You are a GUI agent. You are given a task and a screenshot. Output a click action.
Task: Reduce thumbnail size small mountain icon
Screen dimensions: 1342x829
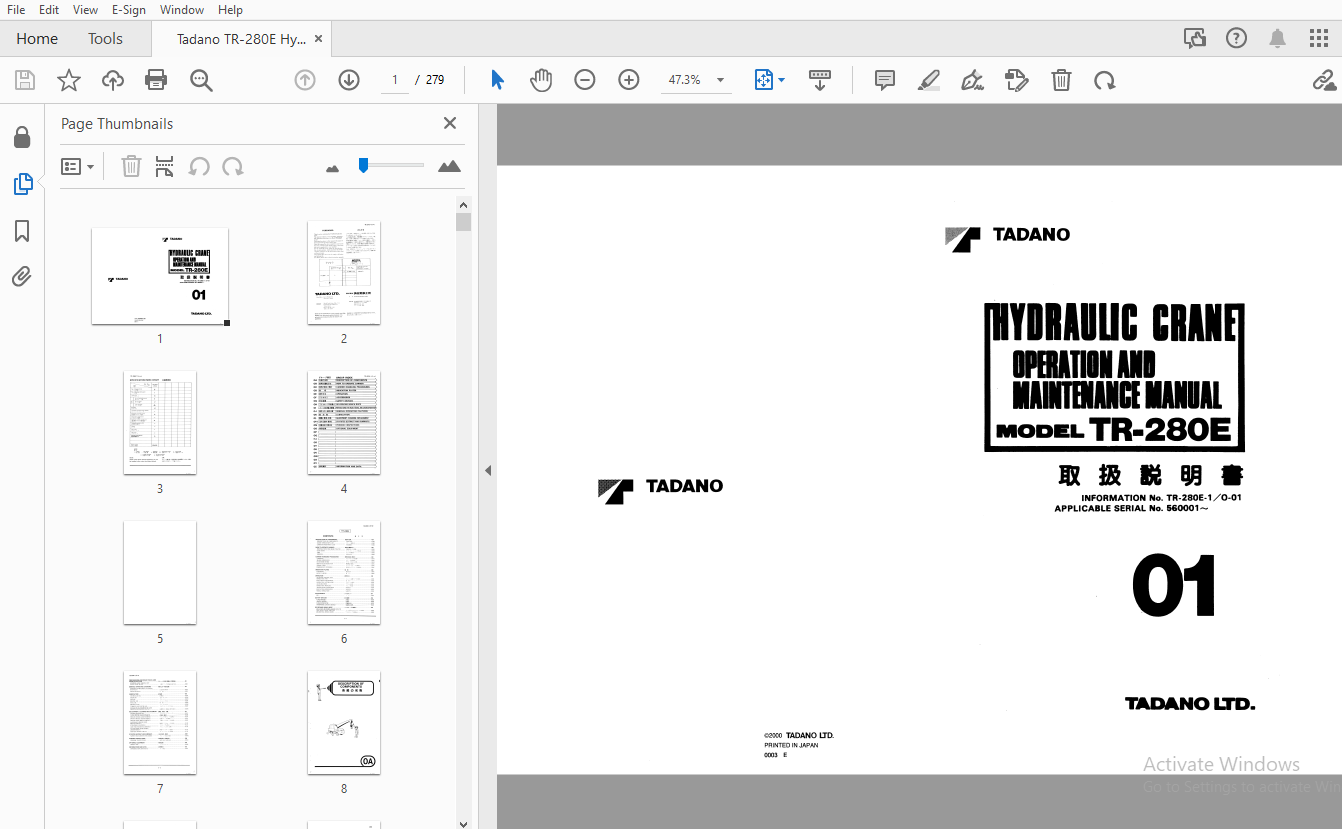pyautogui.click(x=333, y=168)
